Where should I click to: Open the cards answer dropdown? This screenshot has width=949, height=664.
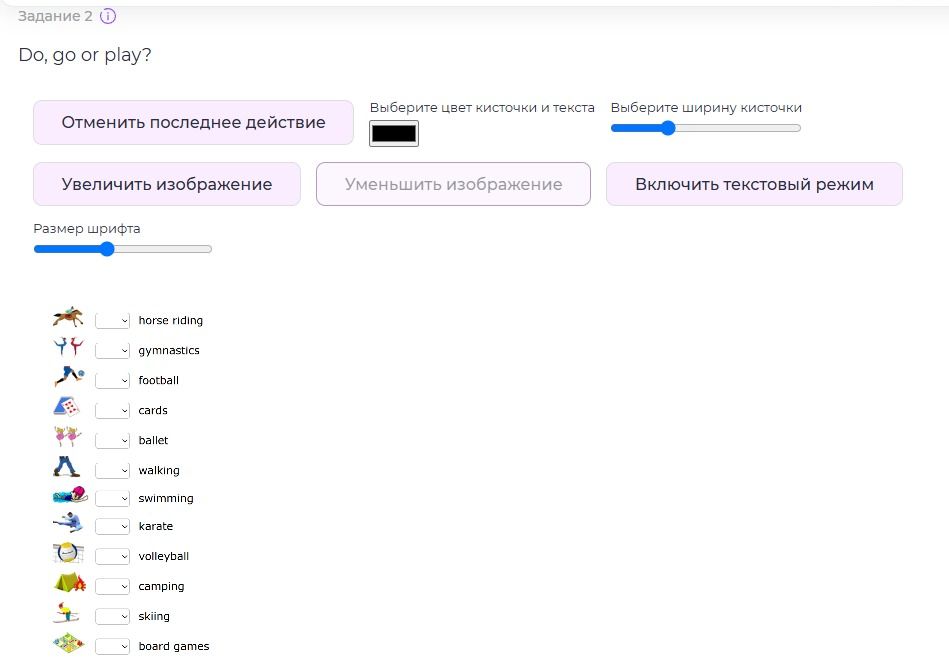pos(113,410)
